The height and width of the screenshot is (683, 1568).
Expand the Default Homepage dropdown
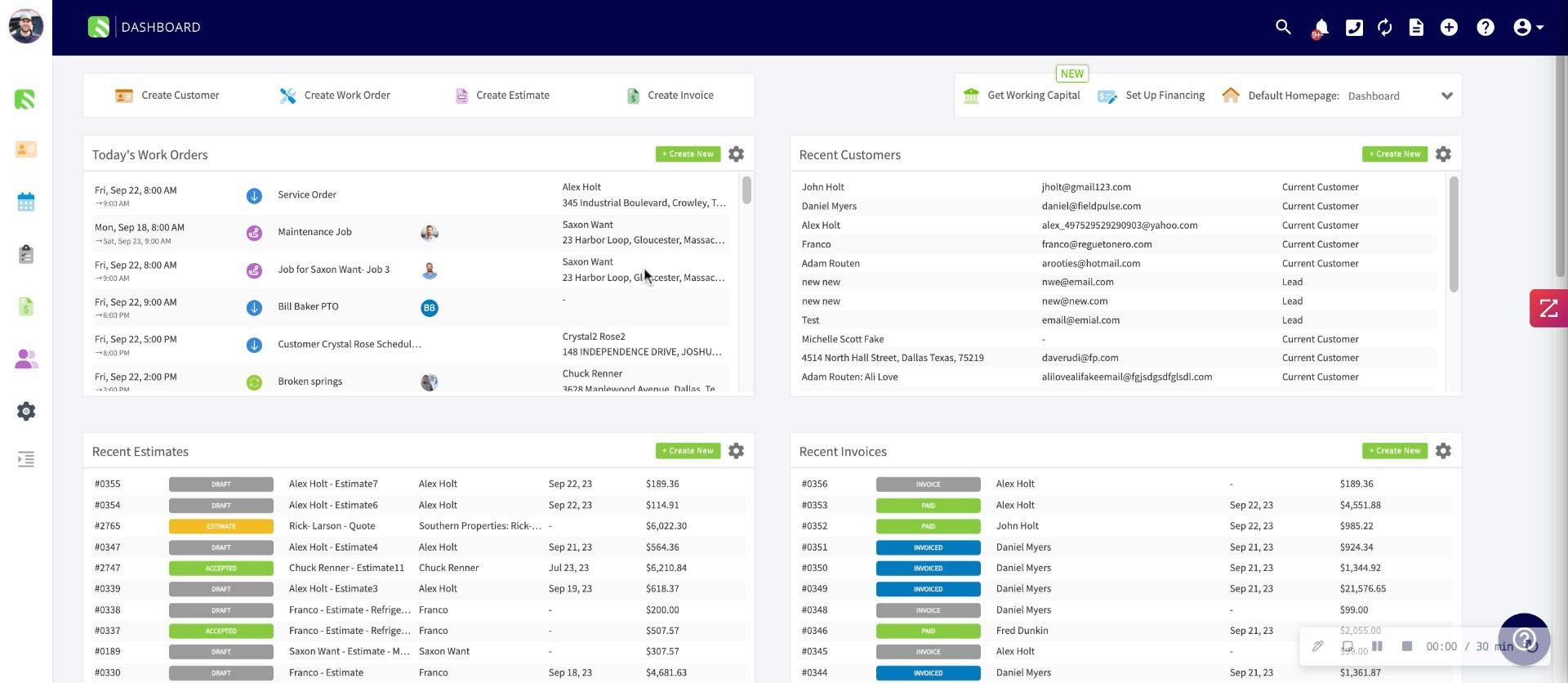pyautogui.click(x=1446, y=96)
